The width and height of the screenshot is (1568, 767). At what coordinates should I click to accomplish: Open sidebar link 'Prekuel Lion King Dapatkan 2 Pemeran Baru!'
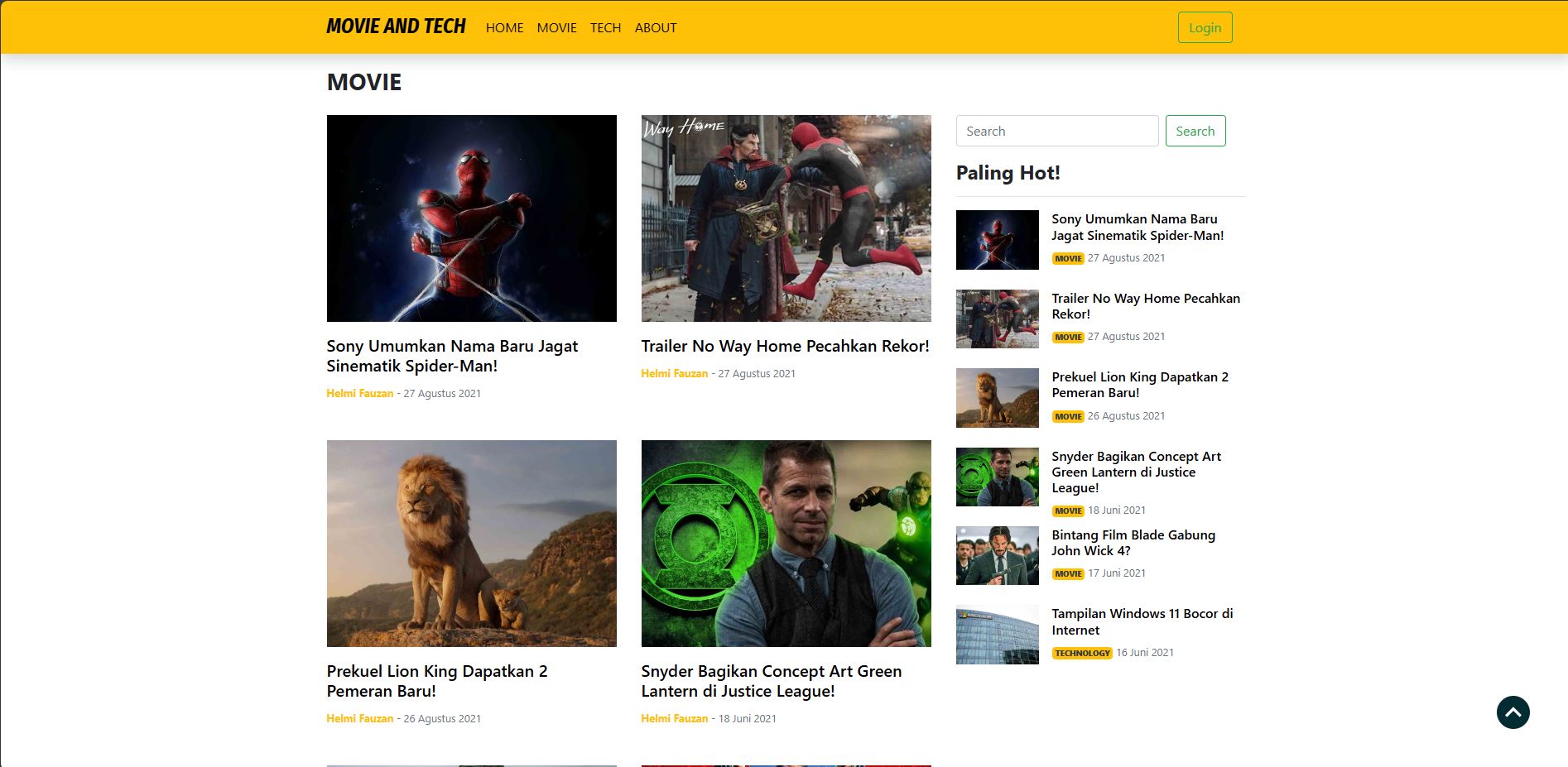pyautogui.click(x=1140, y=385)
